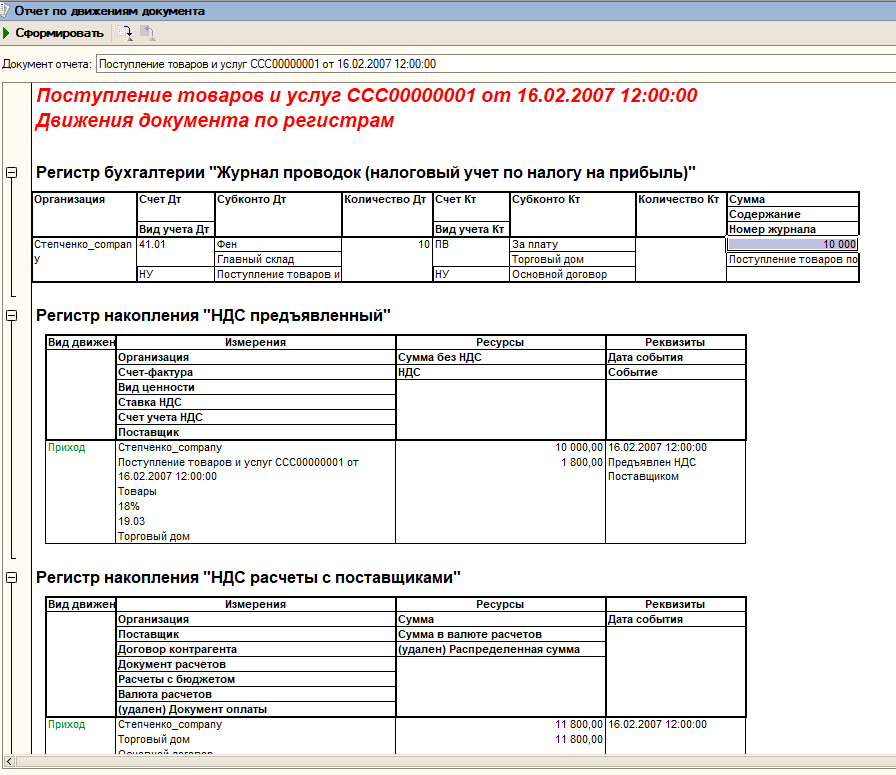Click the save settings icon with blue arrow

click(x=125, y=33)
